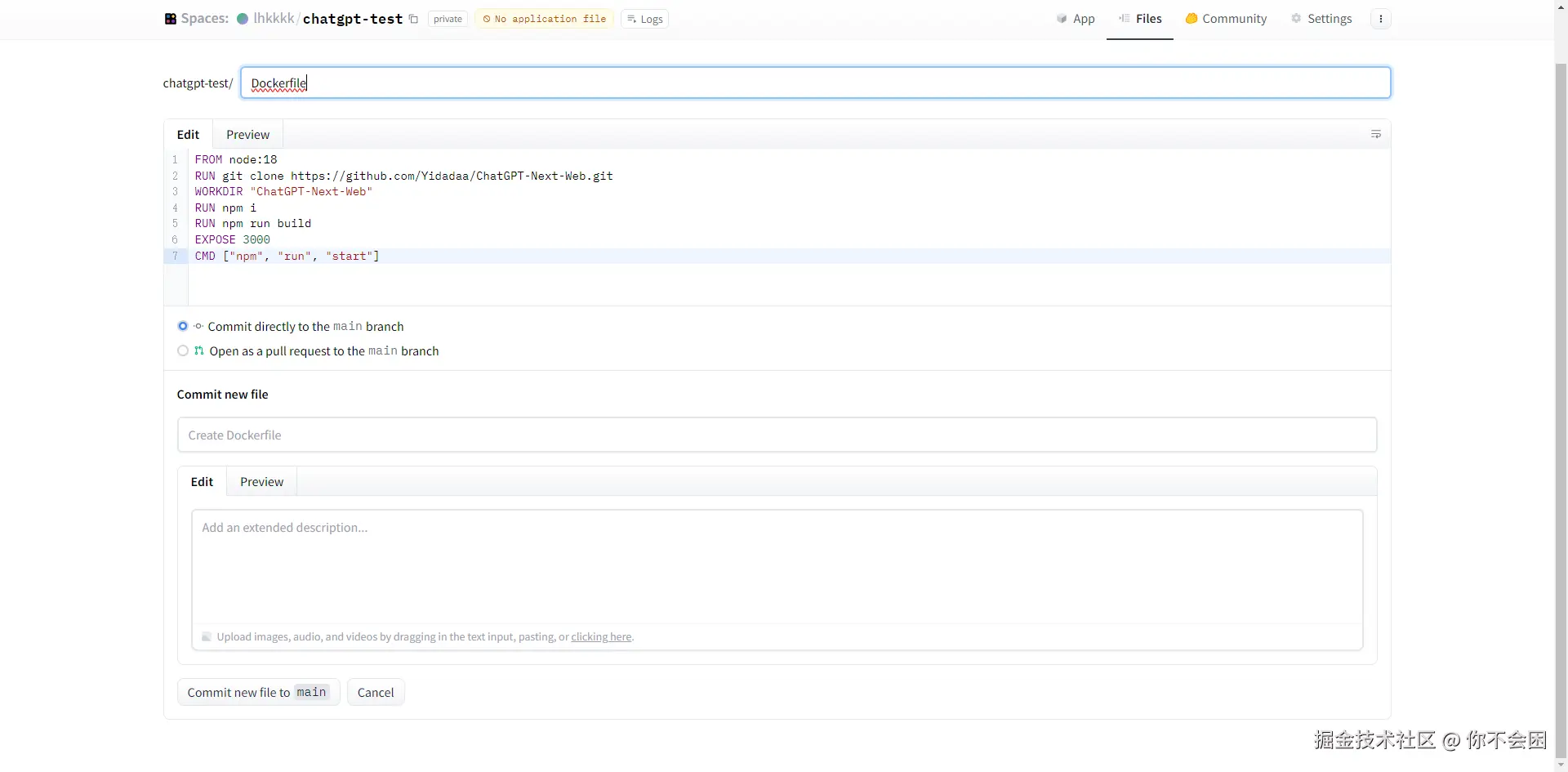
Task: Select the commit description Edit tab
Action: (202, 482)
